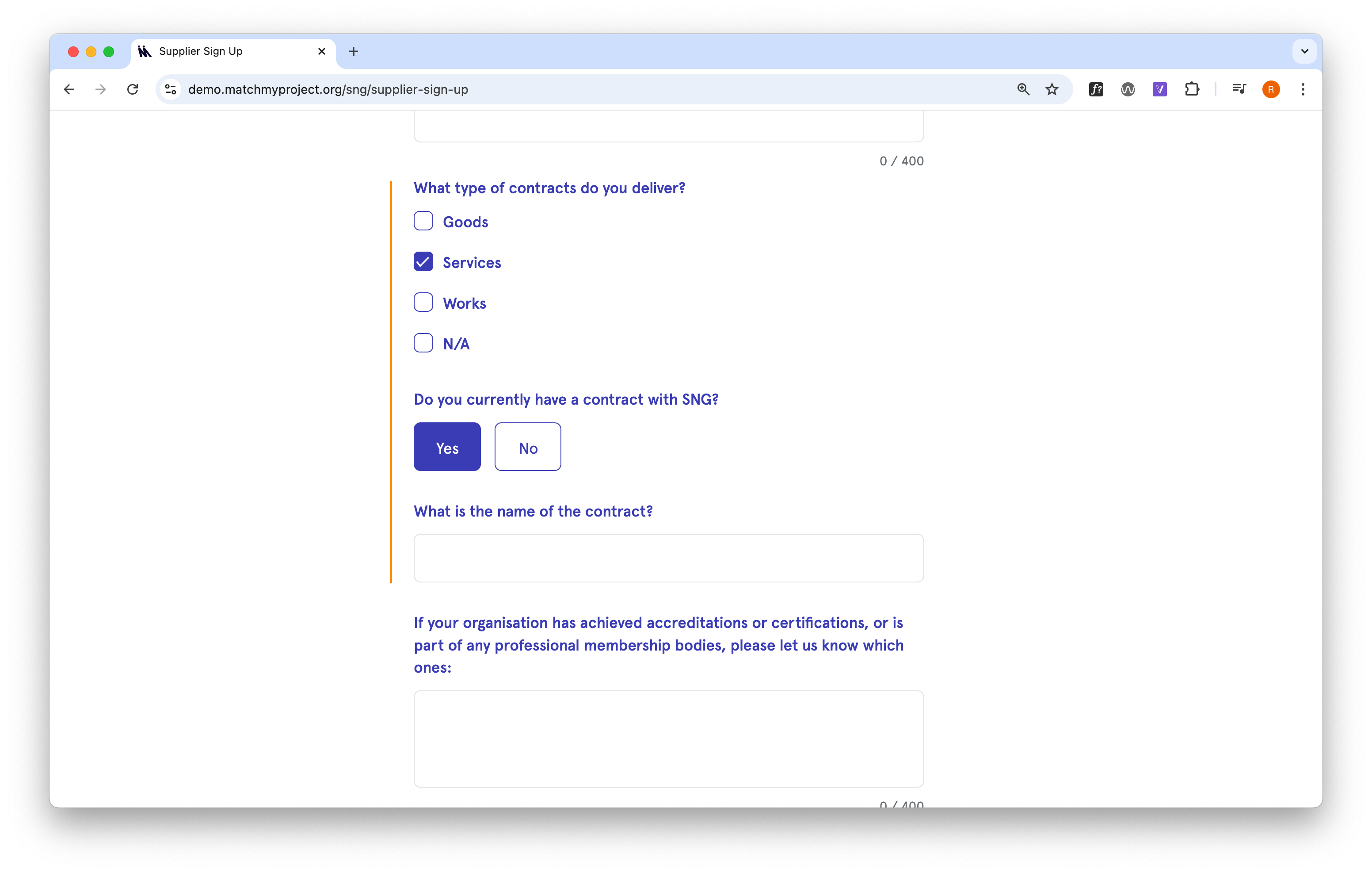
Task: Check the Works checkbox
Action: click(x=423, y=303)
